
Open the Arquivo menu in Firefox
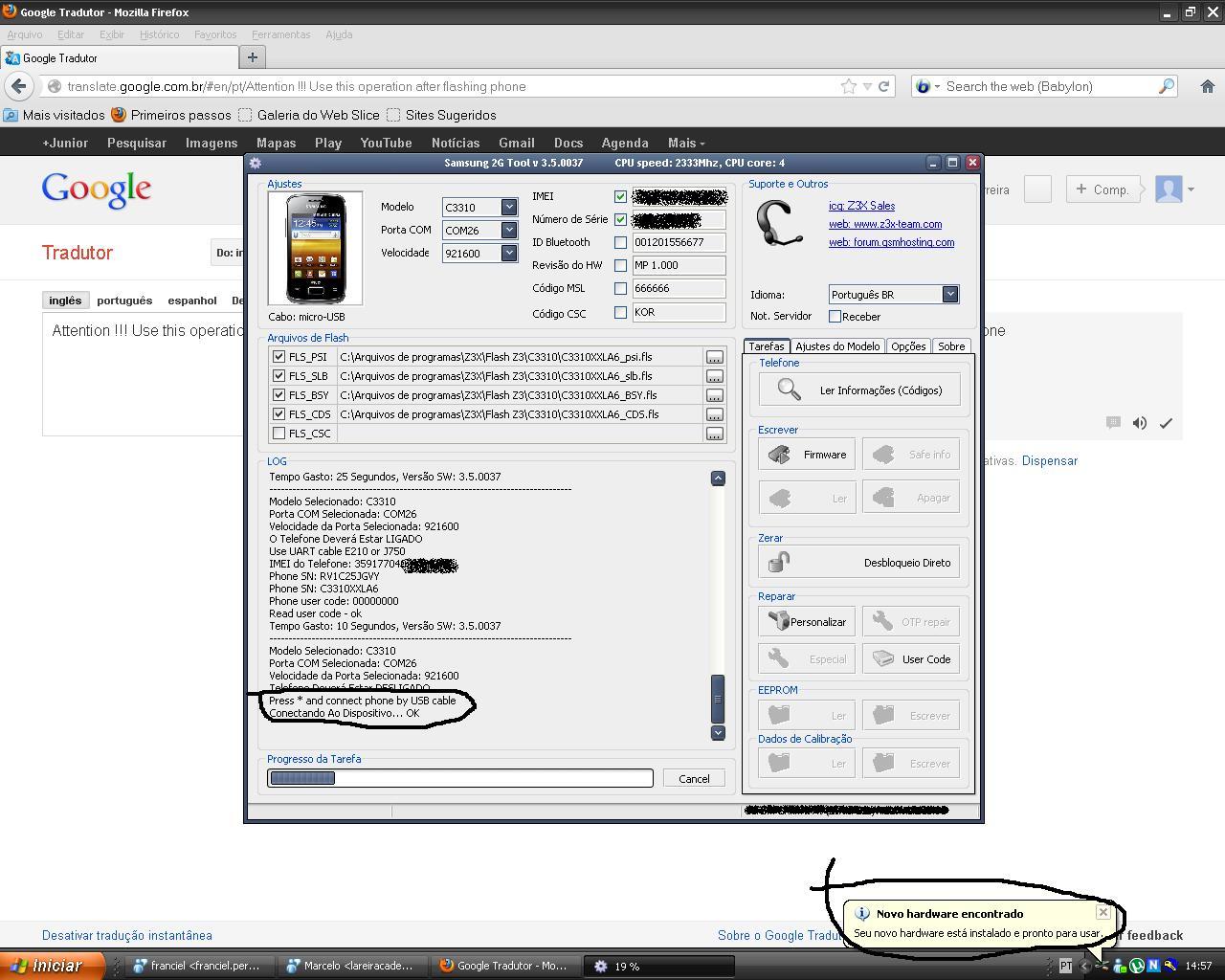pos(24,34)
